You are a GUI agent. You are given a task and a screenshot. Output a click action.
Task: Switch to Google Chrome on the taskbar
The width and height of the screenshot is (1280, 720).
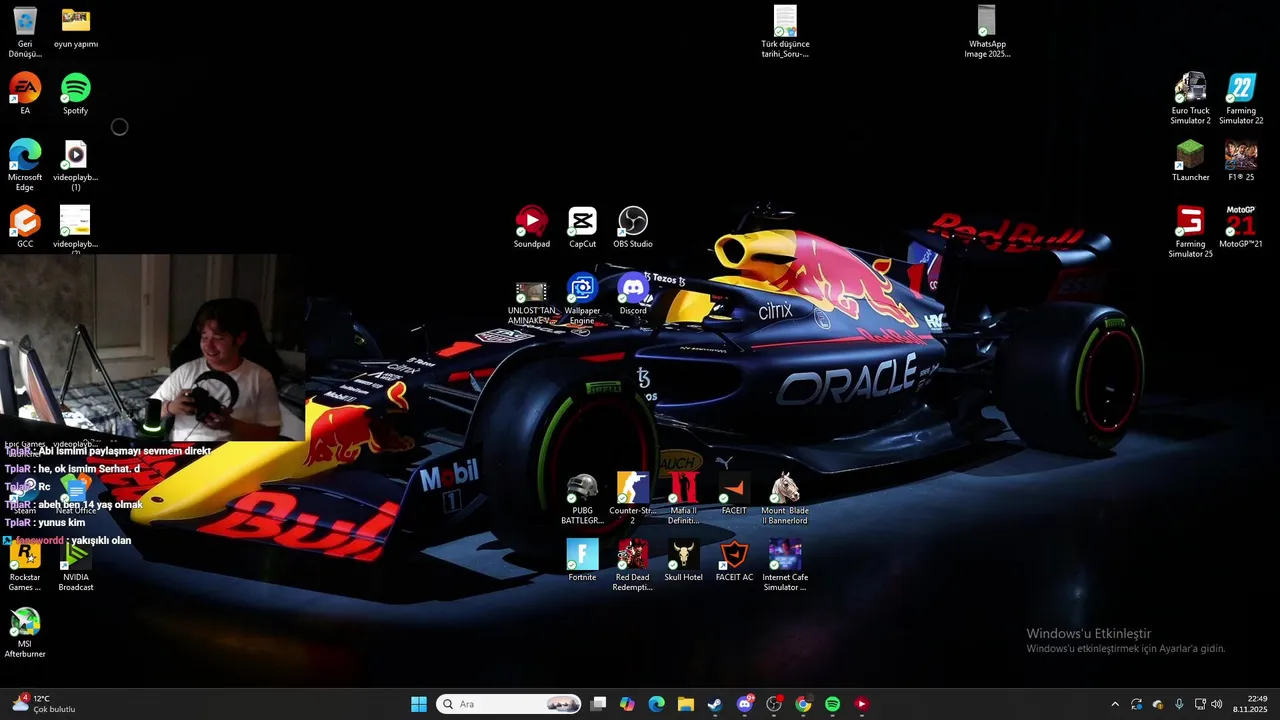(x=803, y=704)
